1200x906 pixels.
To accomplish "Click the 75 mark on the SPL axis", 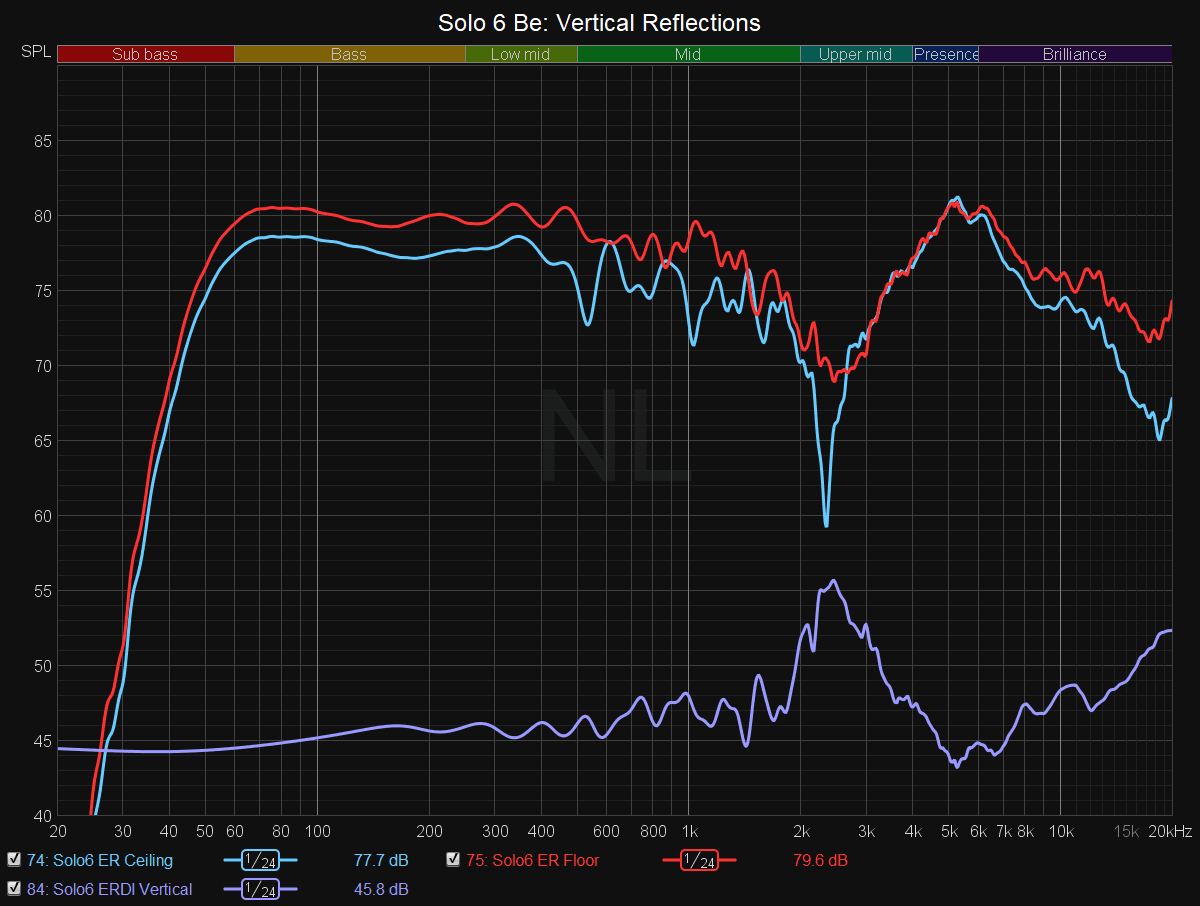I will coord(42,291).
